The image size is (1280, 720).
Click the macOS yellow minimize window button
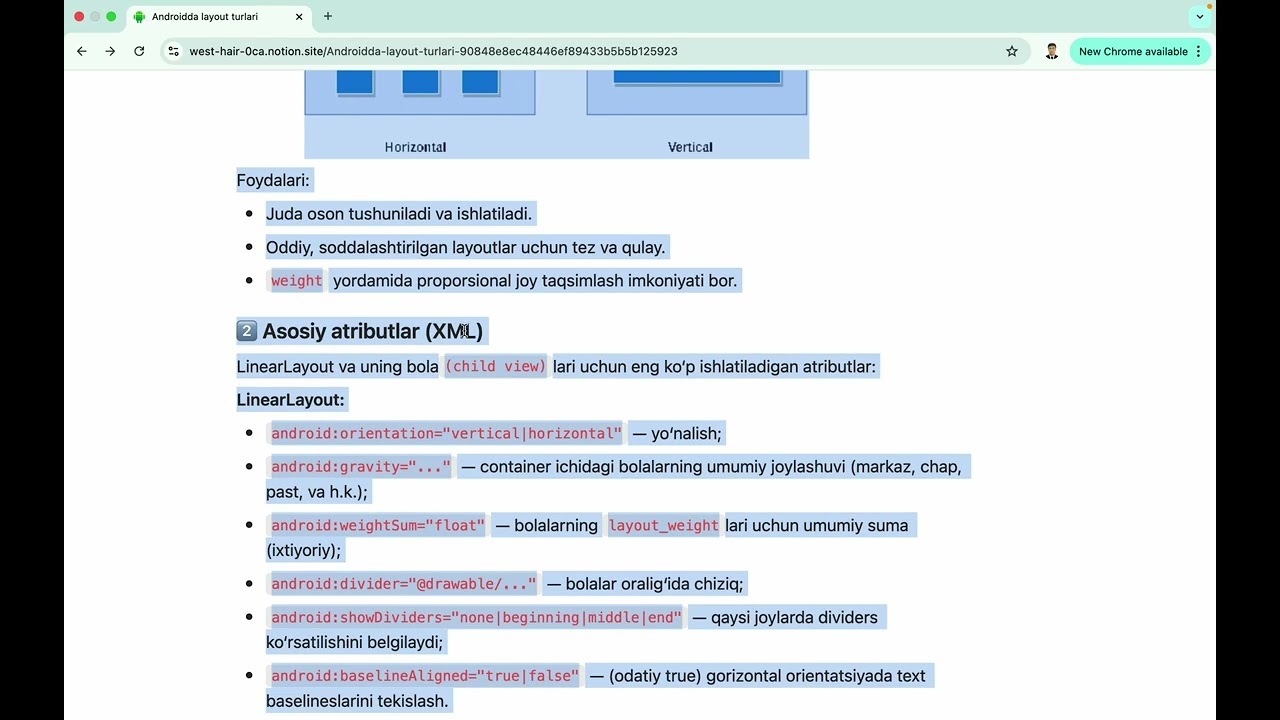[x=95, y=16]
